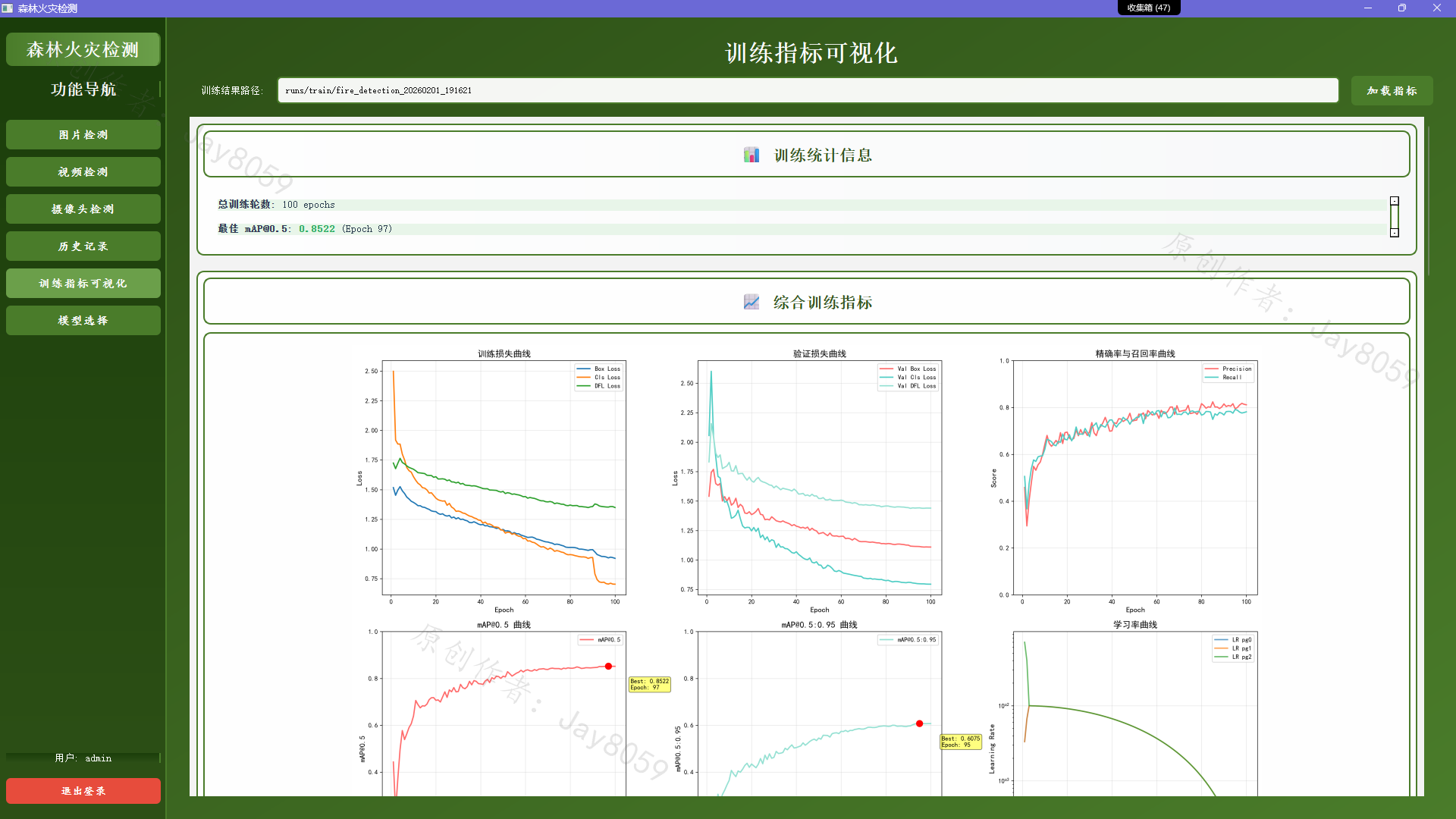Click the 训练损失曲线 legend box
This screenshot has width=1456, height=819.
coord(598,378)
